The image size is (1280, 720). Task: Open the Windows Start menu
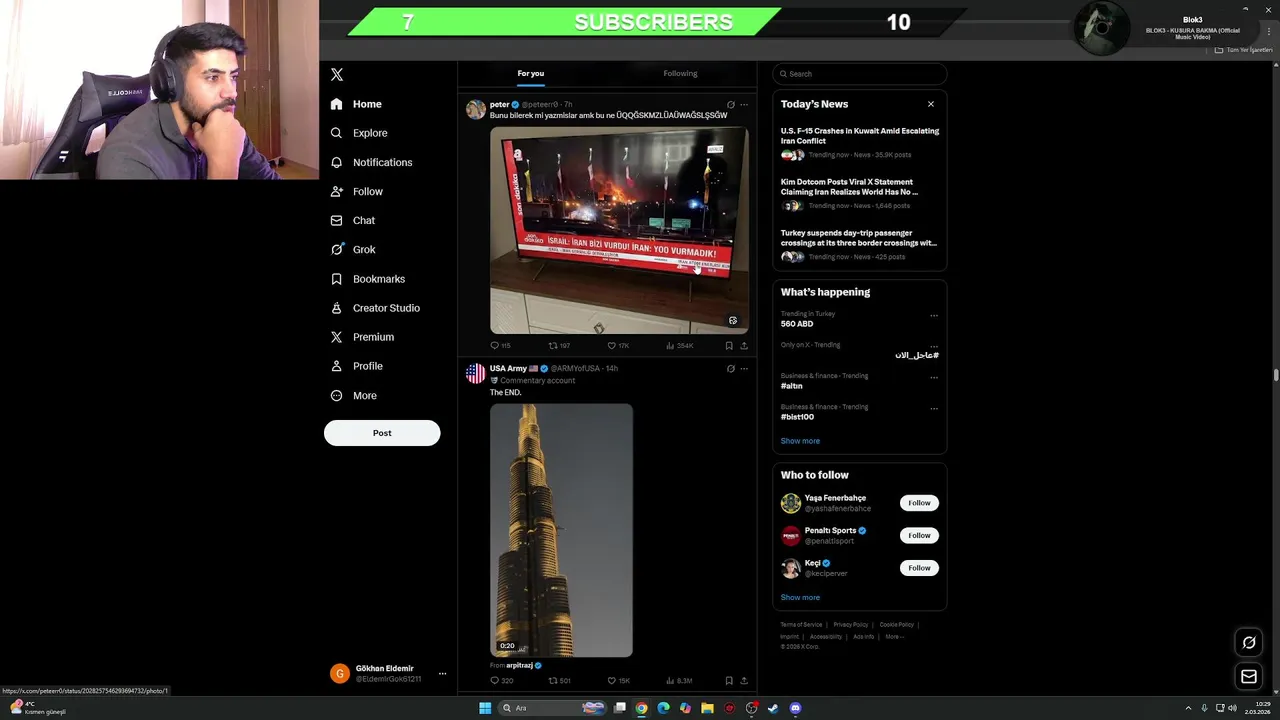485,708
